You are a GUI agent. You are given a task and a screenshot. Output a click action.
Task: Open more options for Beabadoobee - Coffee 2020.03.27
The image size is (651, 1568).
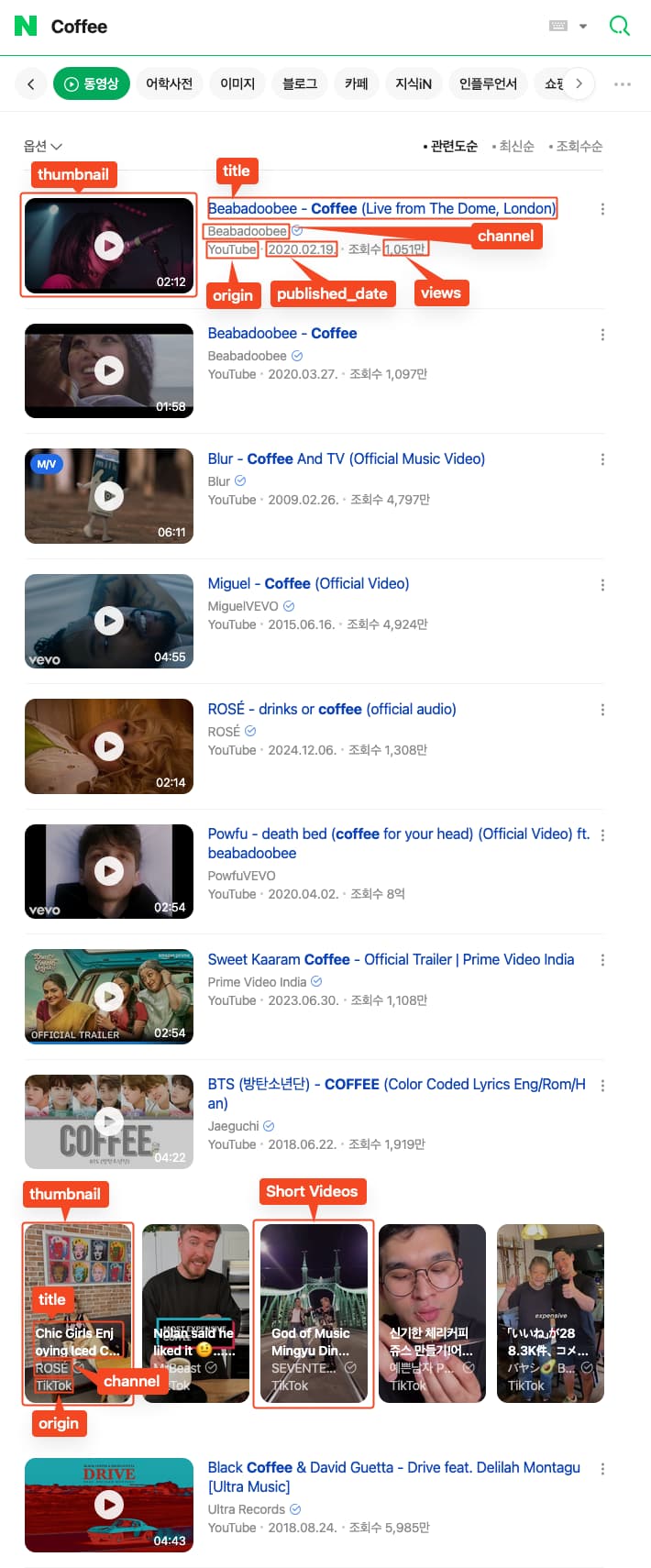click(x=602, y=335)
